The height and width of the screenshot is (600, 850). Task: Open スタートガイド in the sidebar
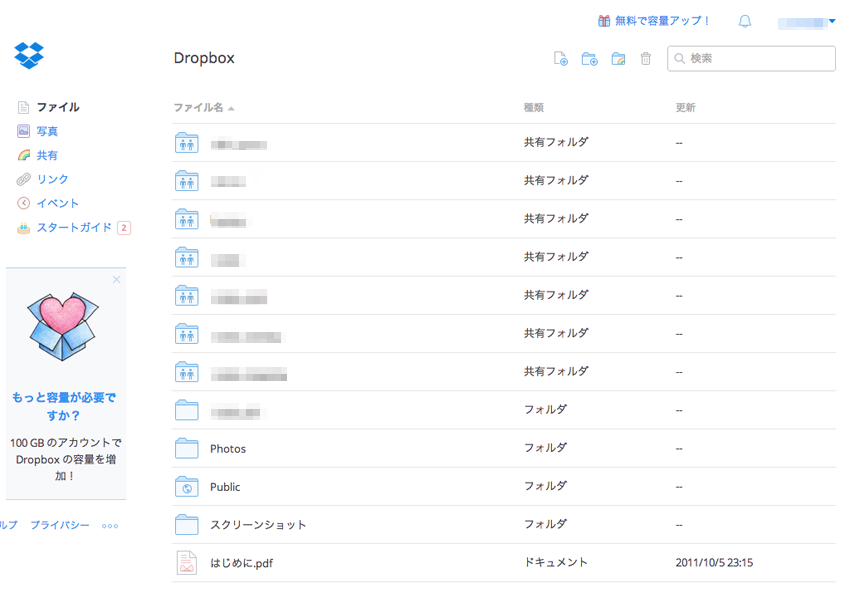74,227
